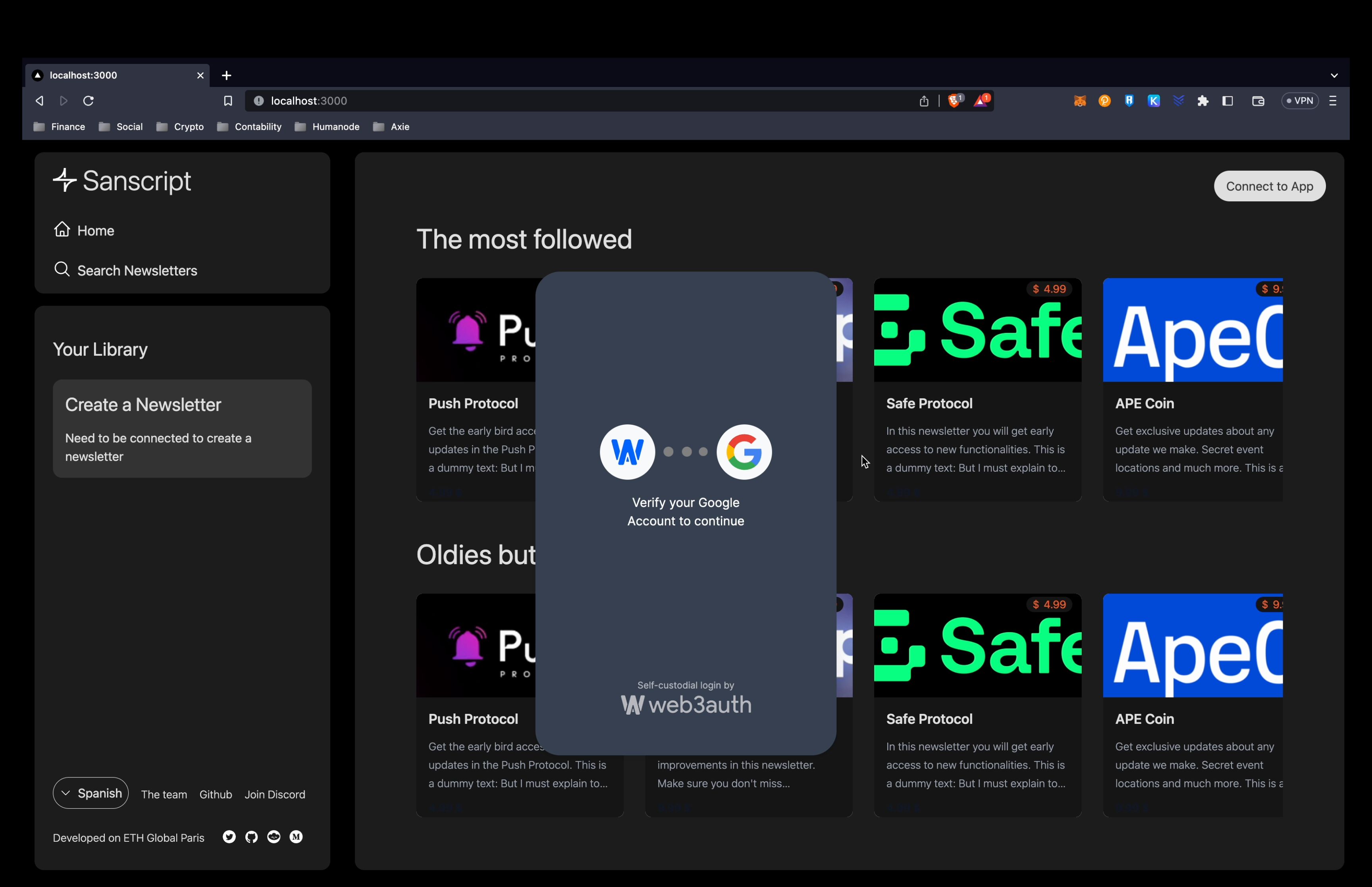Click the web3auth W logo in the modal

coord(627,452)
